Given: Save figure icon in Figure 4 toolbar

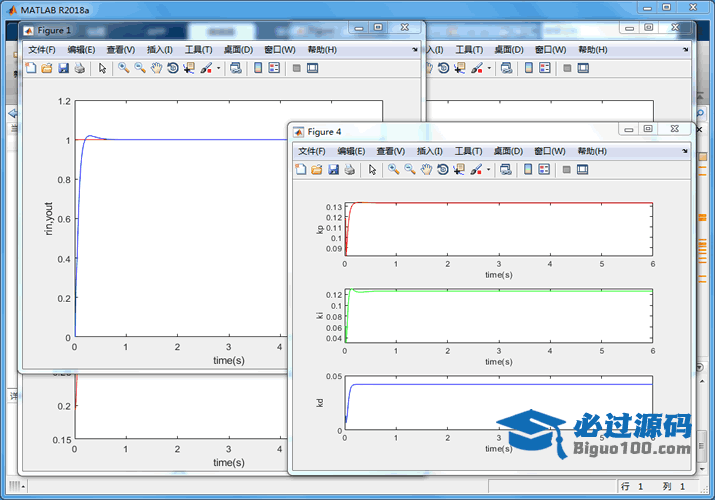Looking at the screenshot, I should coord(333,170).
